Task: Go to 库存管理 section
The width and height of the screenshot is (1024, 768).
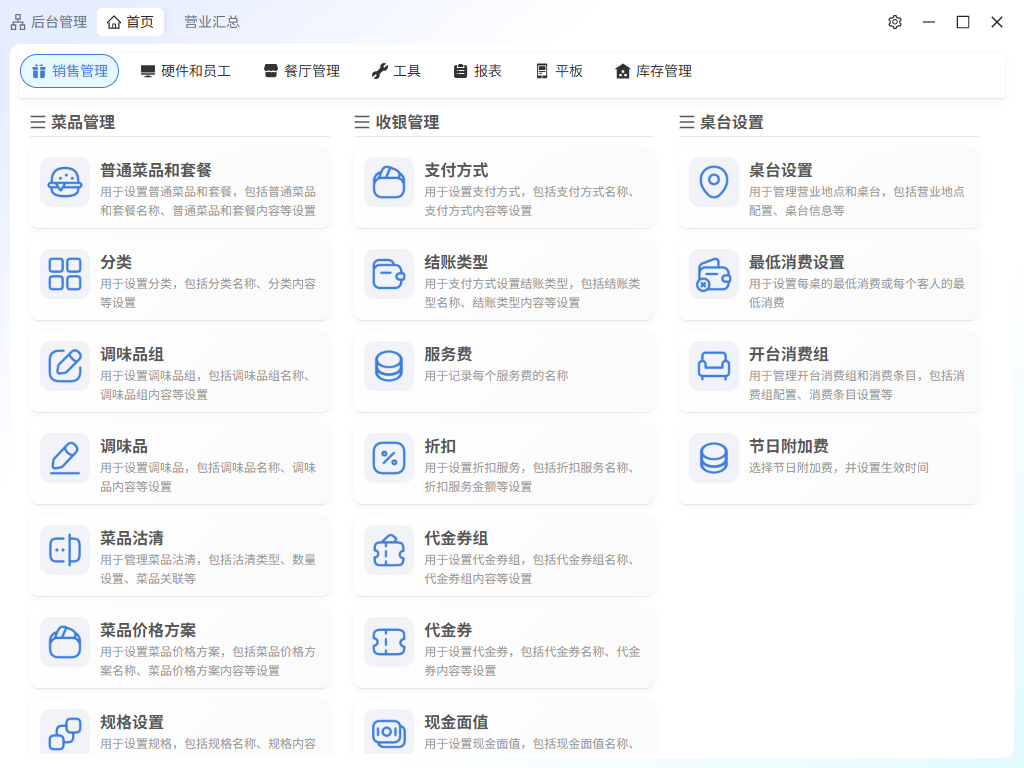Action: tap(653, 71)
